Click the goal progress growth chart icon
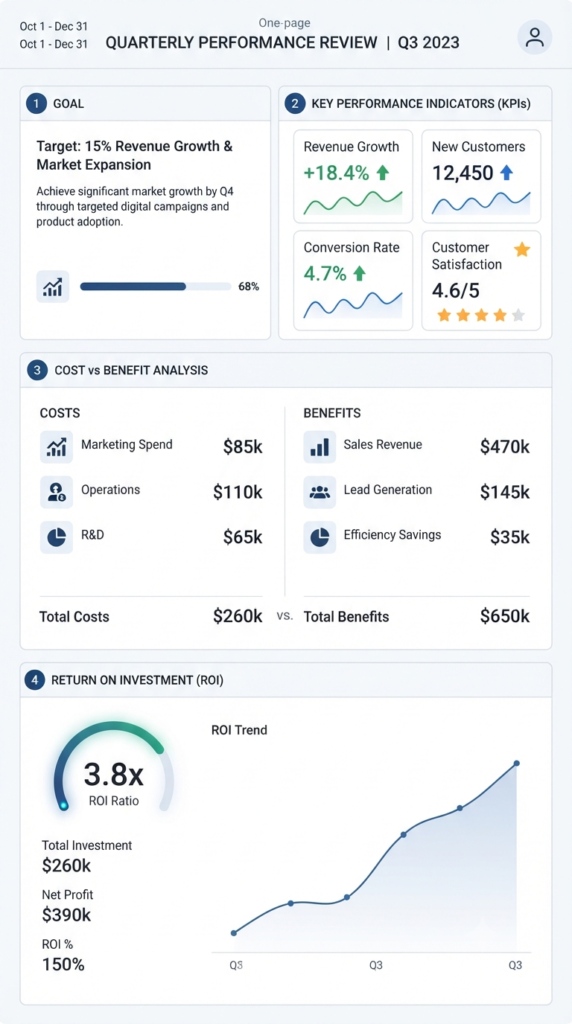The width and height of the screenshot is (572, 1024). [x=53, y=287]
